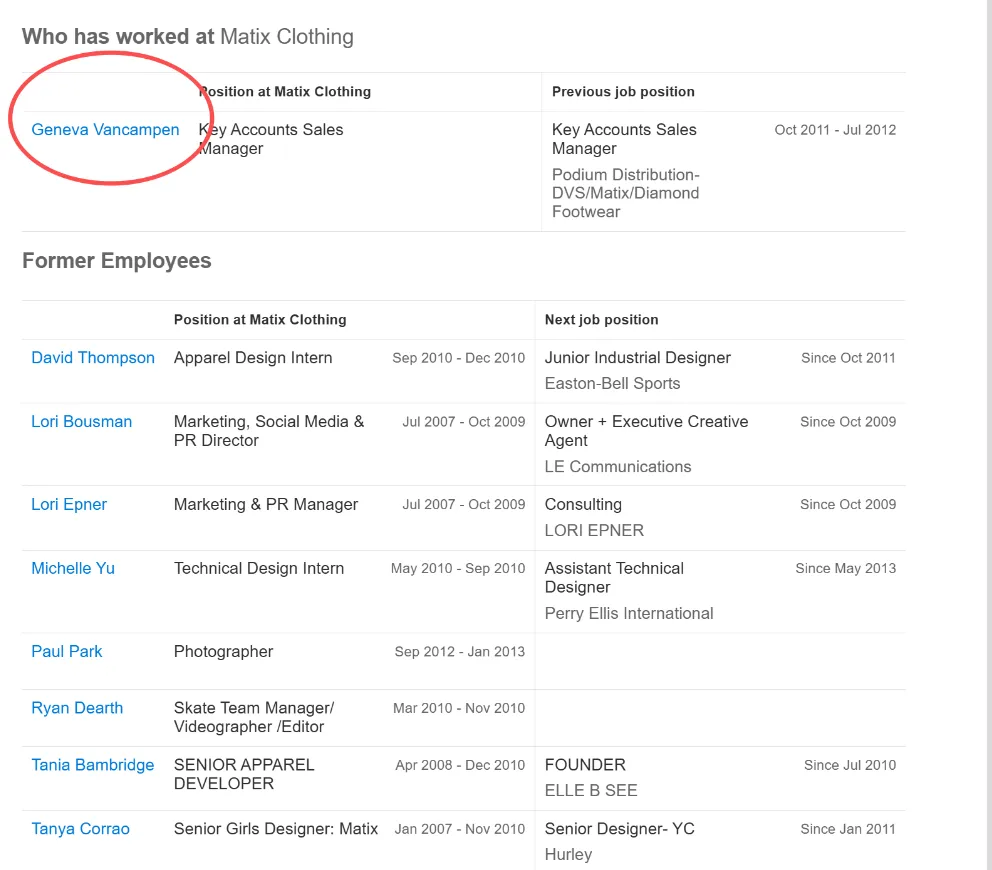Screen dimensions: 992x870
Task: Click 'Podium Distribution- DVS/Matix/Diamond Footwear' company text
Action: (626, 193)
